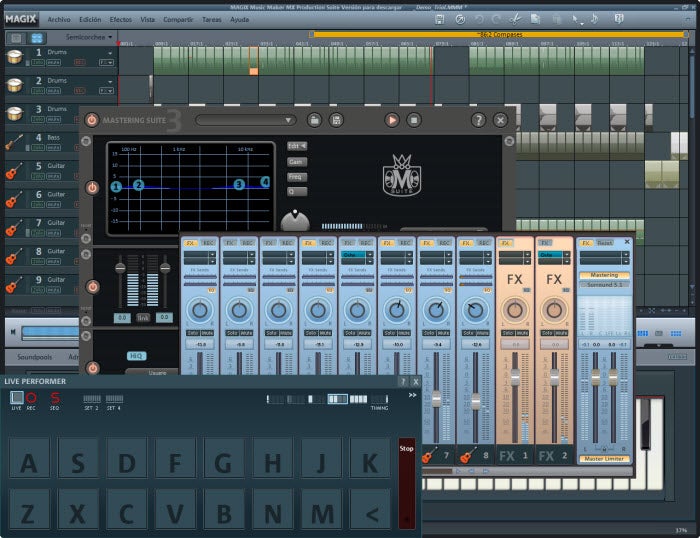Stop preview in Mastering Suite
Screen dimensions: 700x538
pos(414,120)
